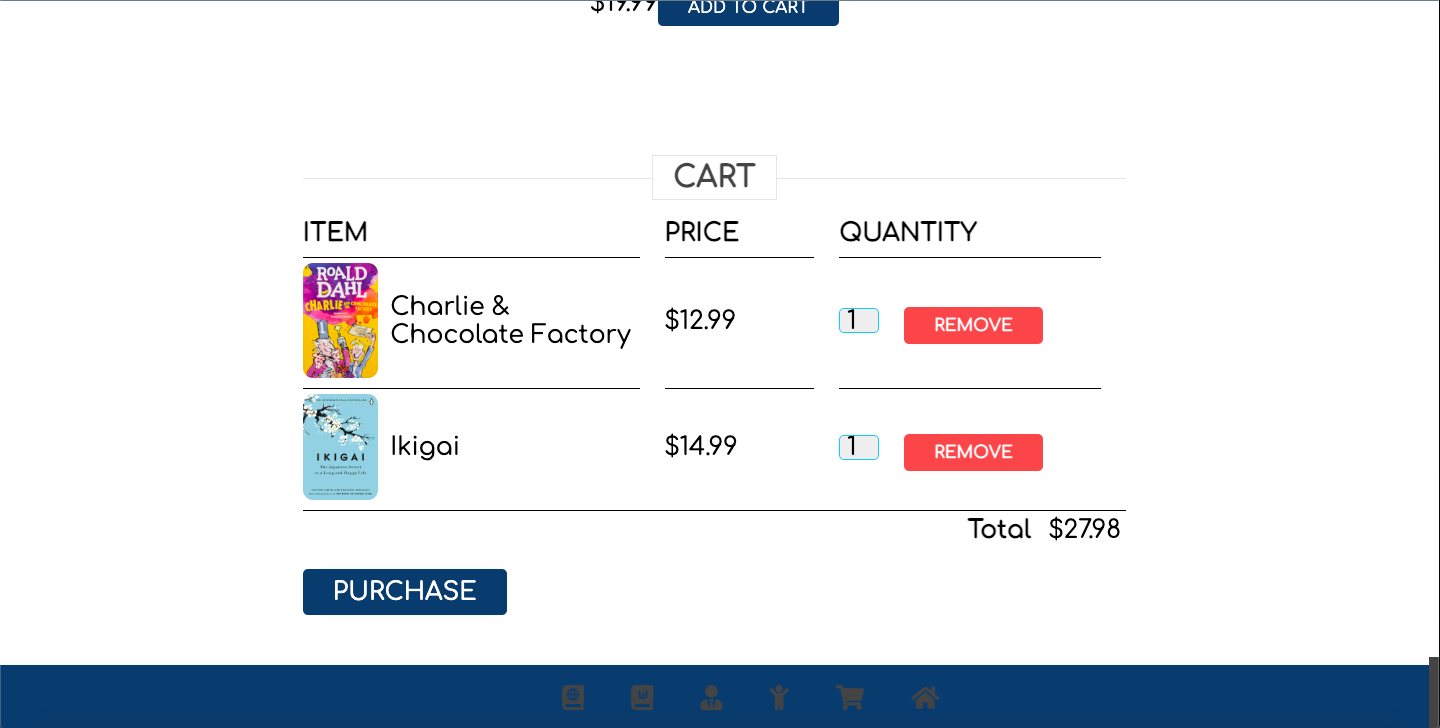Image resolution: width=1440 pixels, height=728 pixels.
Task: Click the Charlie & Chocolate Factory title
Action: [x=510, y=320]
